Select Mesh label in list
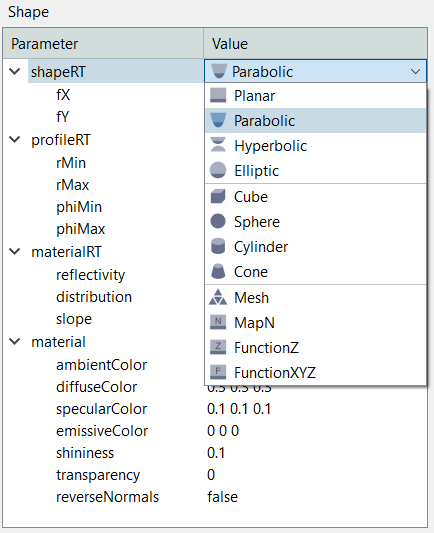 click(x=251, y=298)
